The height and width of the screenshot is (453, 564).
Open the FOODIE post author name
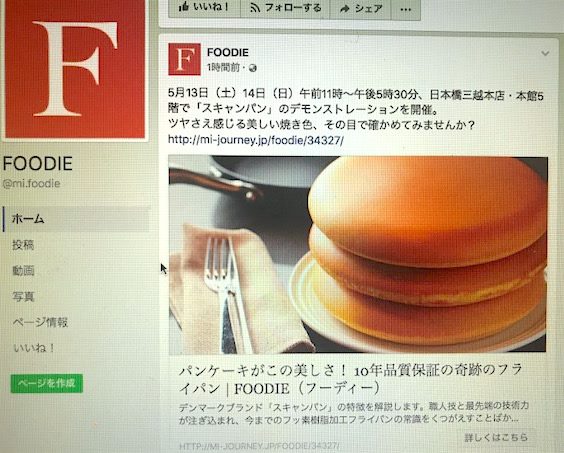point(228,53)
